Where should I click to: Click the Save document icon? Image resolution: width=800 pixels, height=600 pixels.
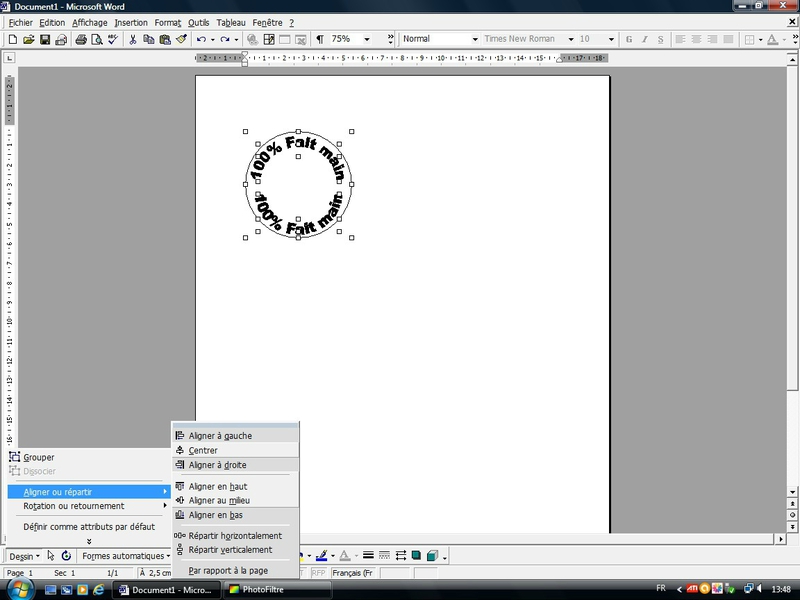46,39
